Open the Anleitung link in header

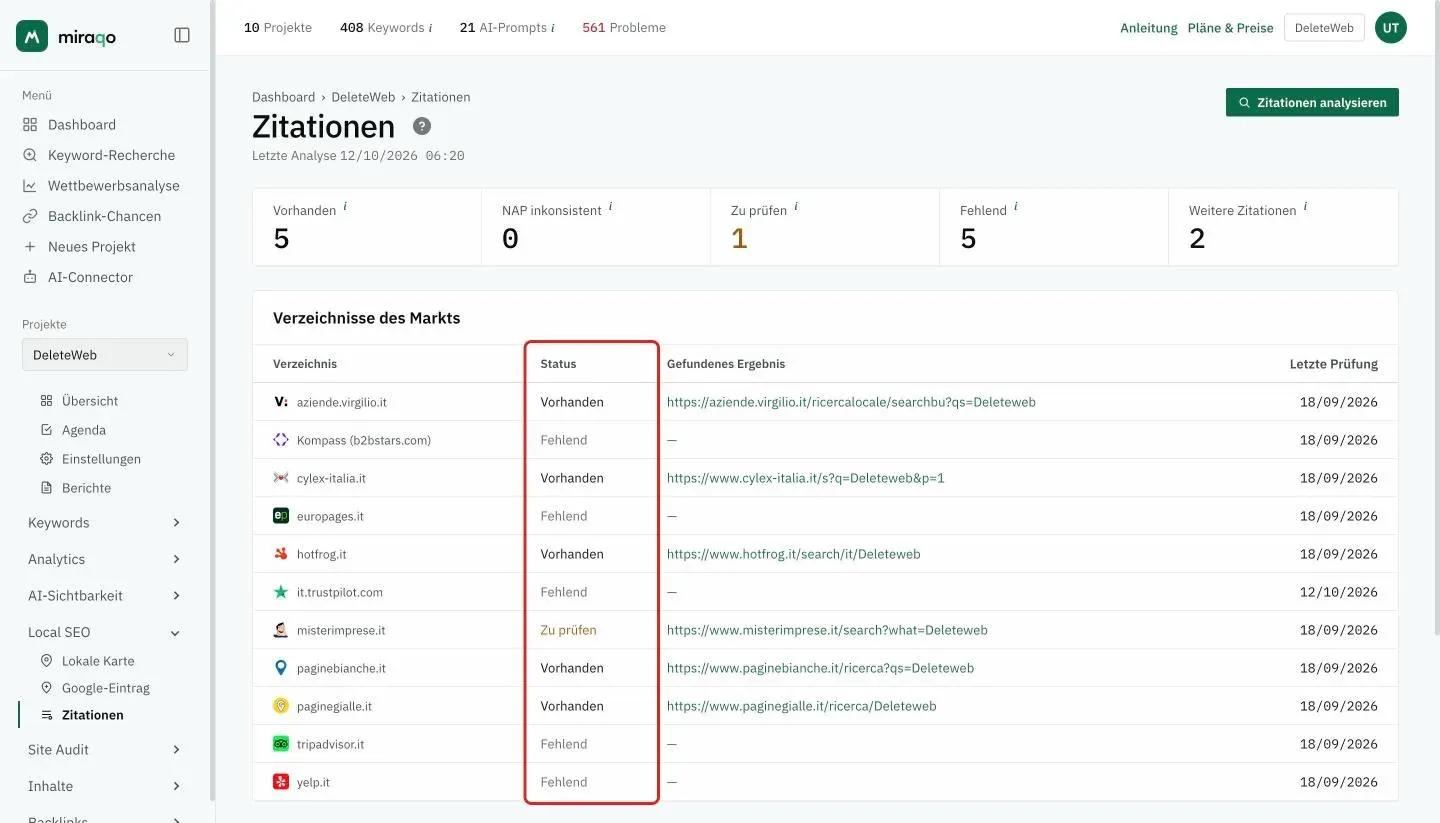tap(1149, 28)
